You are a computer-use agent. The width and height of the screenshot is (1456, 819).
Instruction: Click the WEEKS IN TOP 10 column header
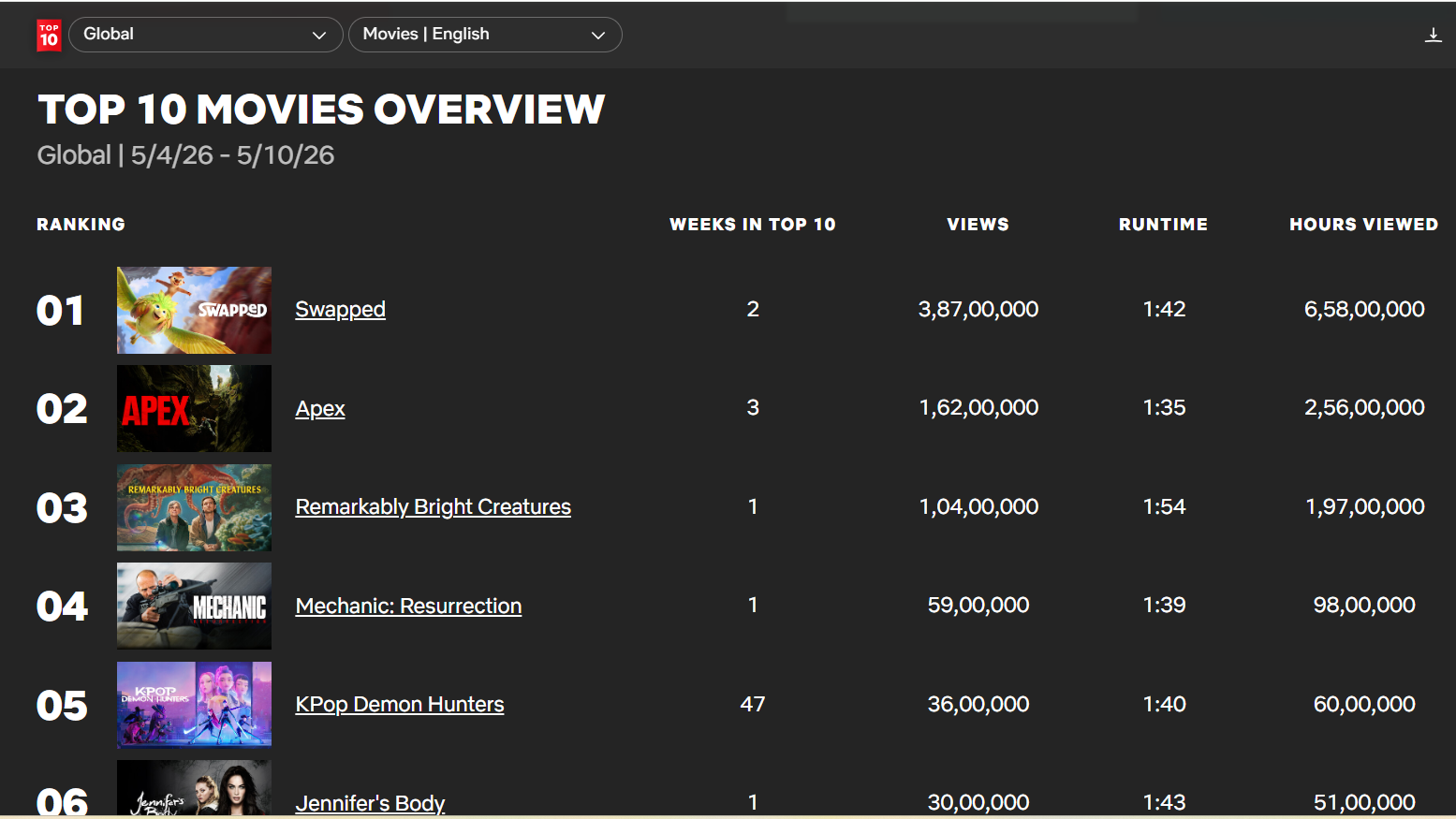tap(753, 225)
